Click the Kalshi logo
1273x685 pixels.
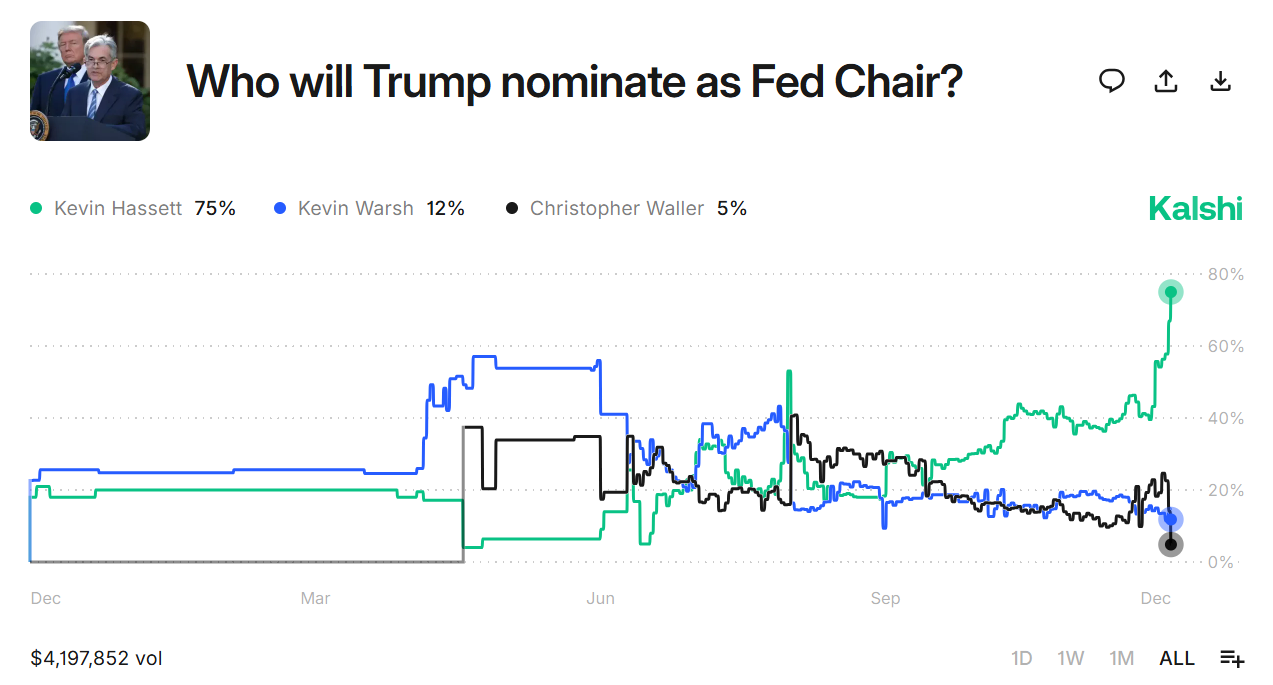(1195, 208)
